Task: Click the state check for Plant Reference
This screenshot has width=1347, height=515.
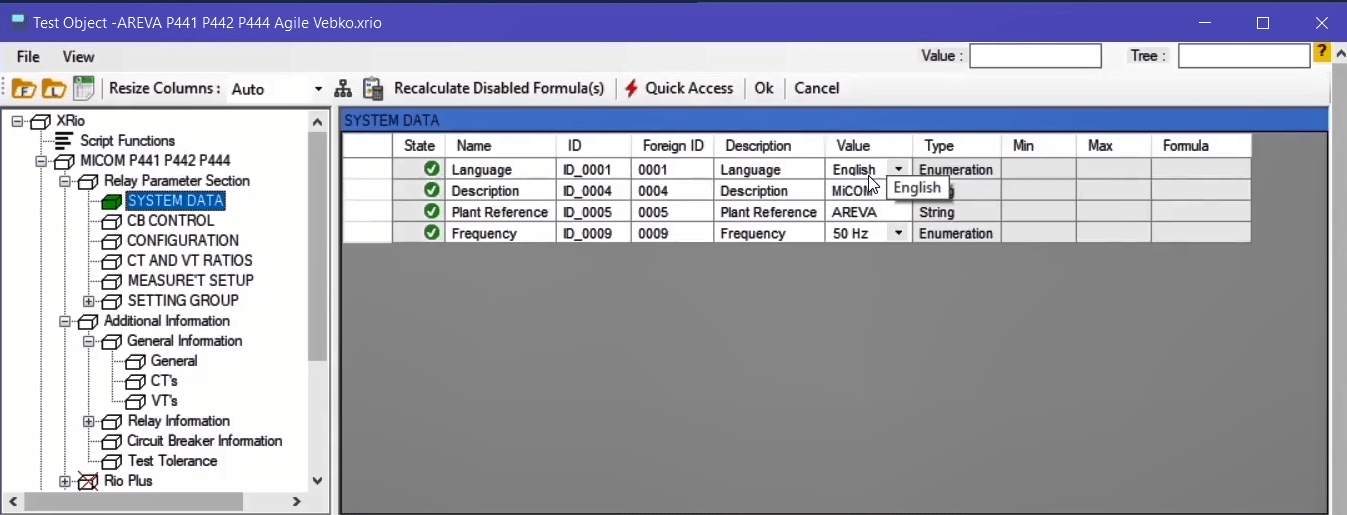Action: point(431,212)
